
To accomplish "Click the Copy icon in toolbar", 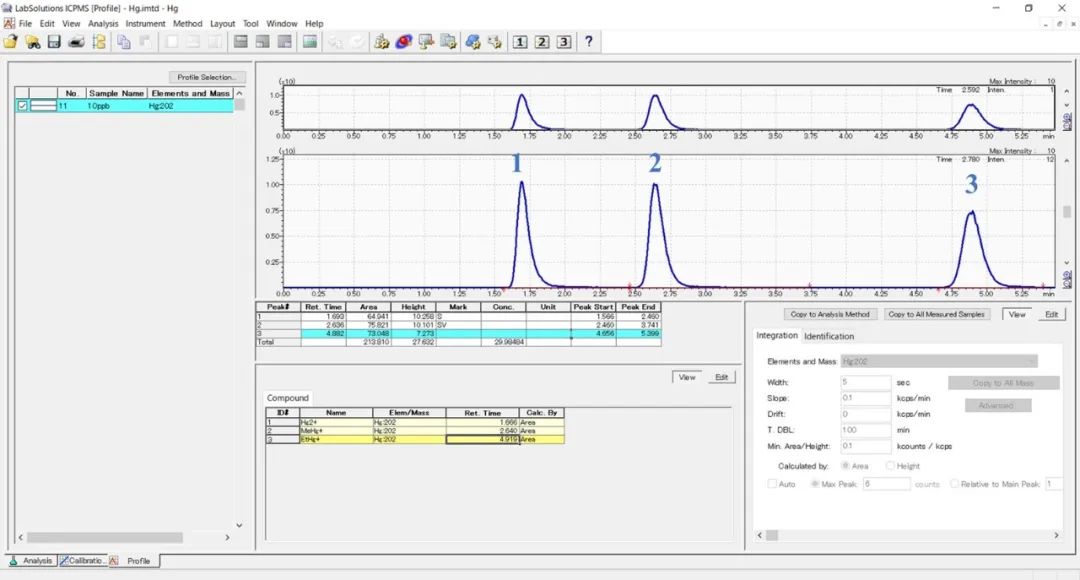I will tap(124, 41).
